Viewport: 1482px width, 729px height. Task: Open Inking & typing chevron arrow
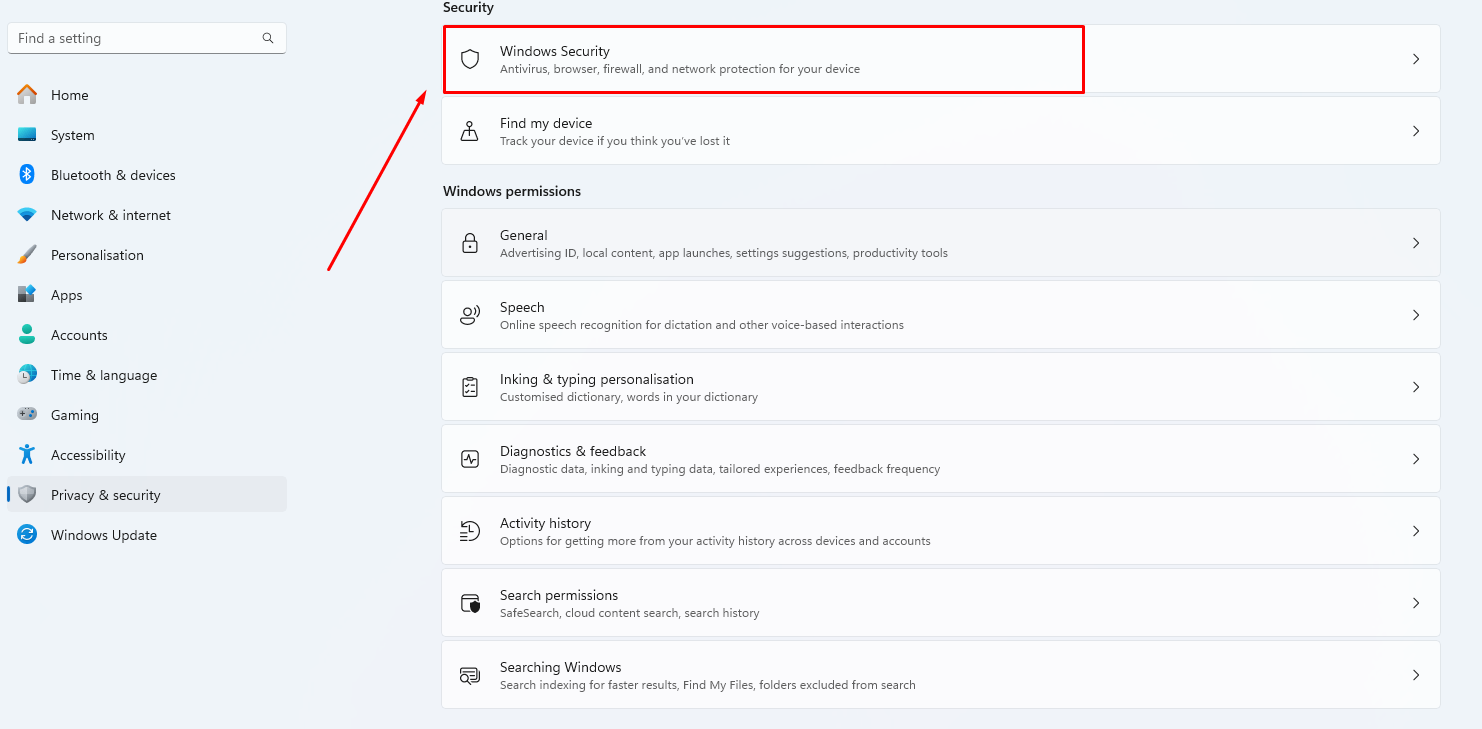point(1416,387)
